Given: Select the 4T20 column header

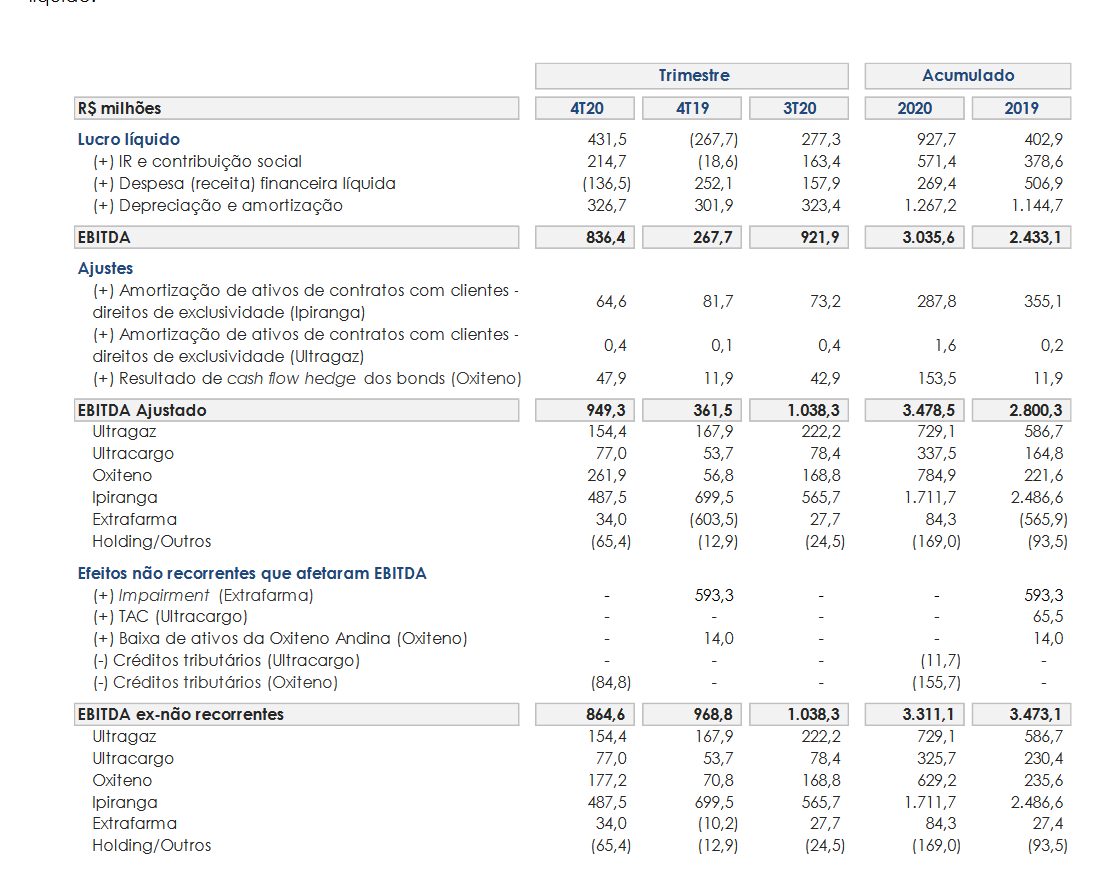Looking at the screenshot, I should (586, 108).
